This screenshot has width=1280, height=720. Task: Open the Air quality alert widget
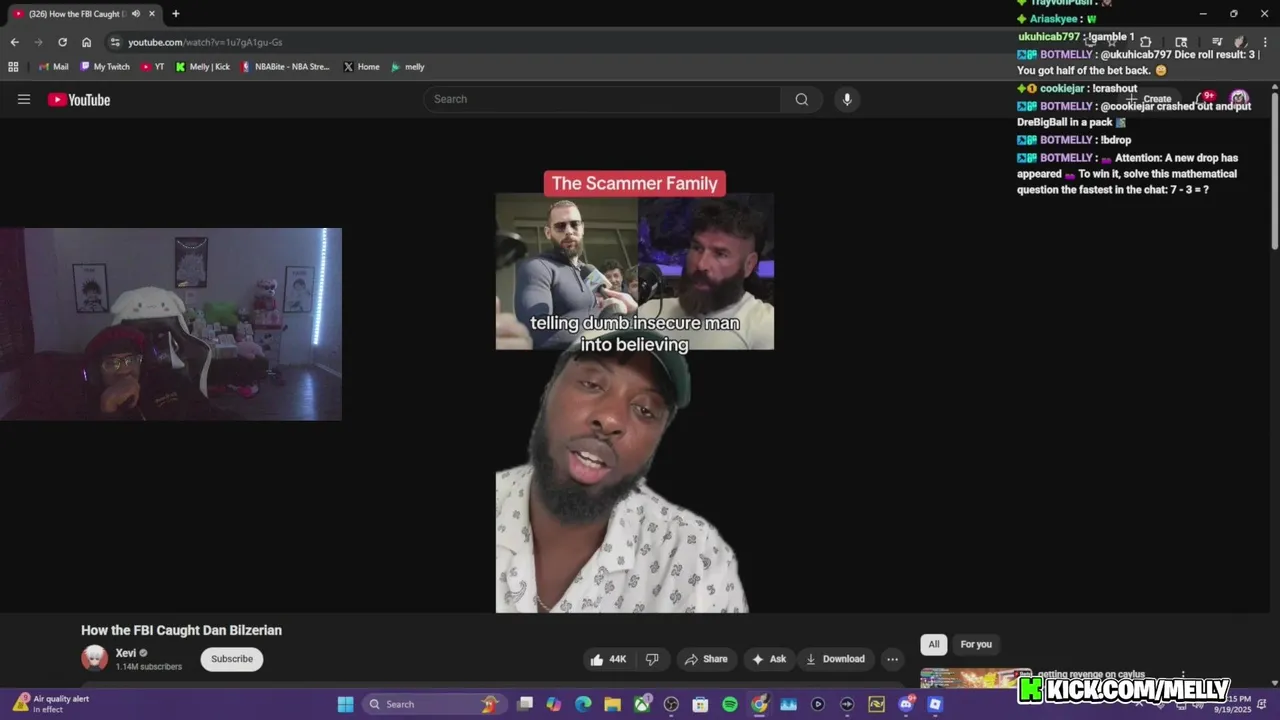pos(52,704)
